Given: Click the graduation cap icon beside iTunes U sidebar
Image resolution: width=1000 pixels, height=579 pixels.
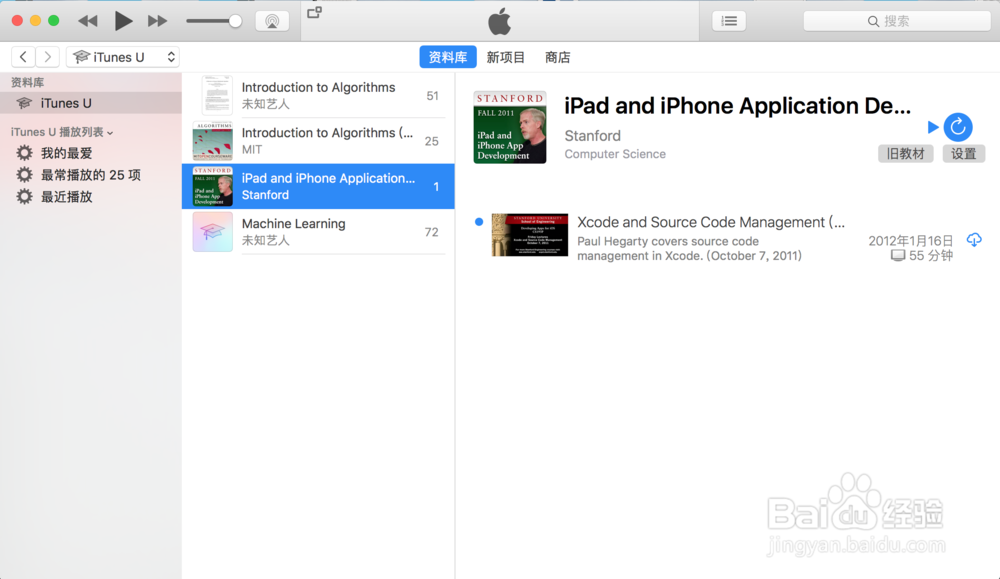Looking at the screenshot, I should 24,103.
